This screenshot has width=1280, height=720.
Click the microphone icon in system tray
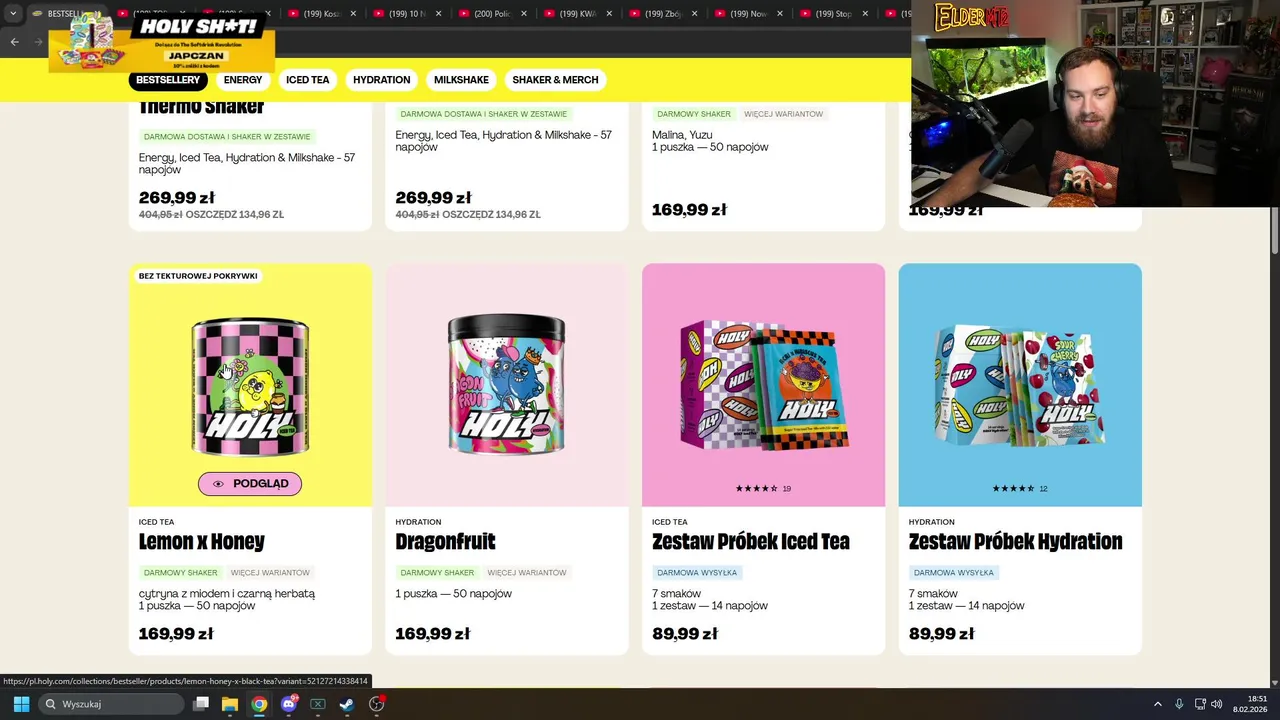[x=1179, y=704]
